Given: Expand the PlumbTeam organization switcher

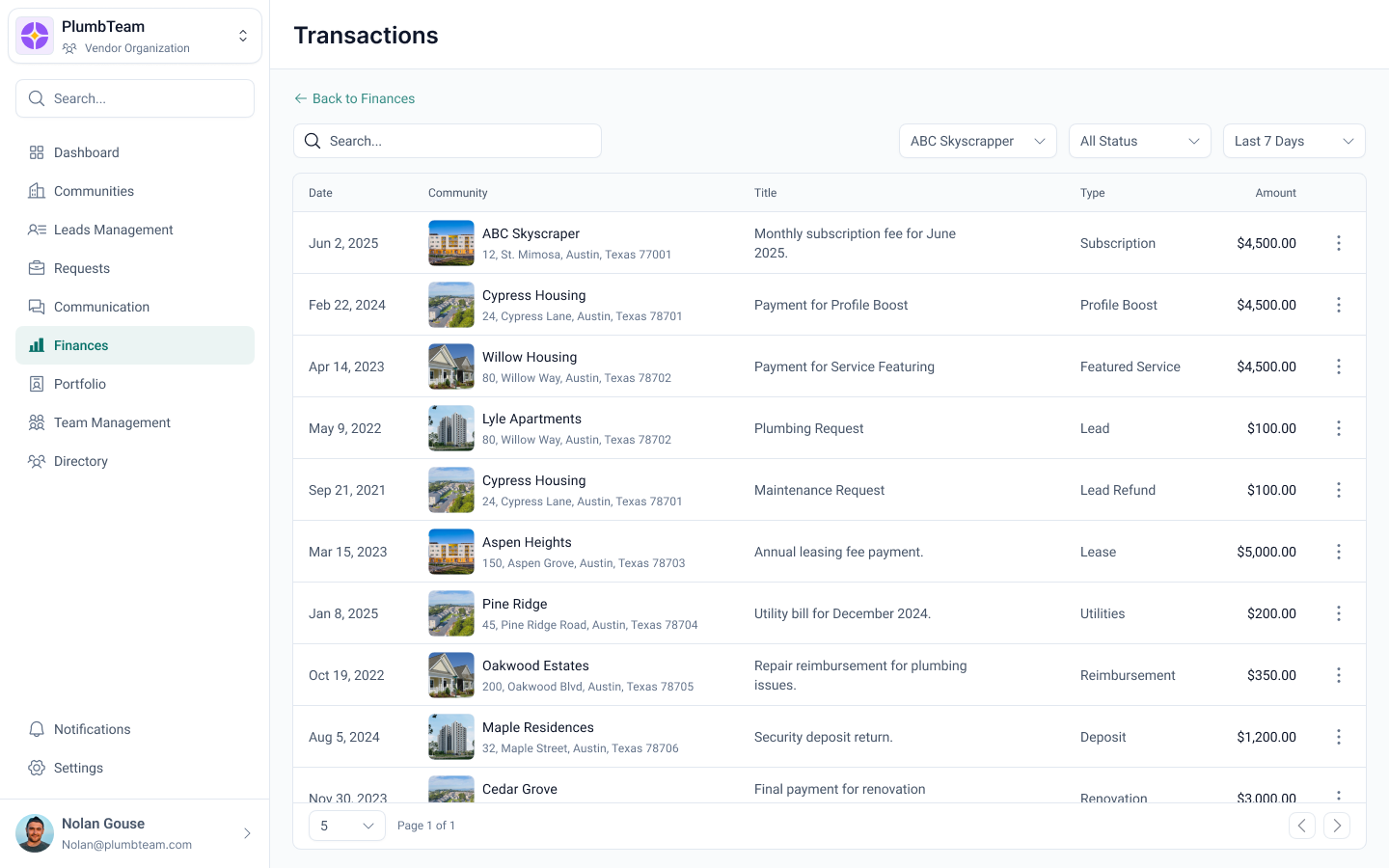Looking at the screenshot, I should [243, 36].
